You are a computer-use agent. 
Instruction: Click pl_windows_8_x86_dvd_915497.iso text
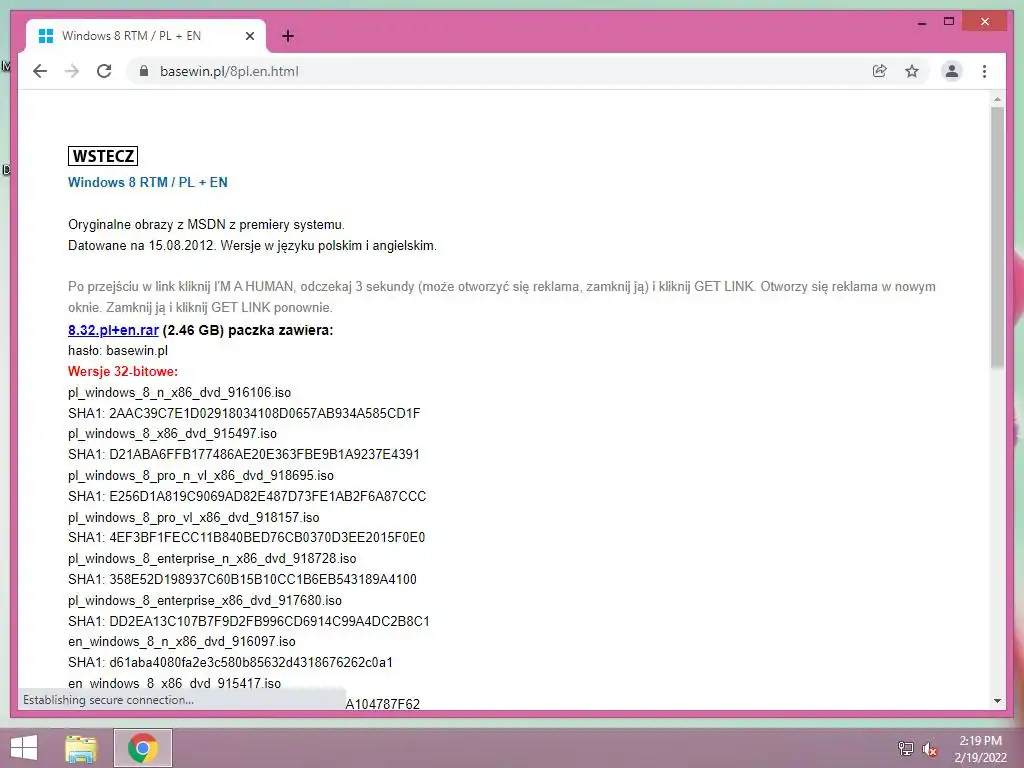[x=172, y=434]
